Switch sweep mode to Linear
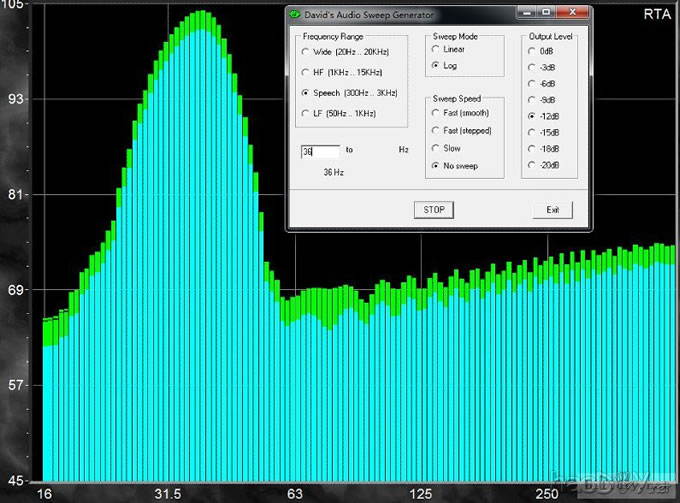Image resolution: width=680 pixels, height=503 pixels. [x=435, y=49]
